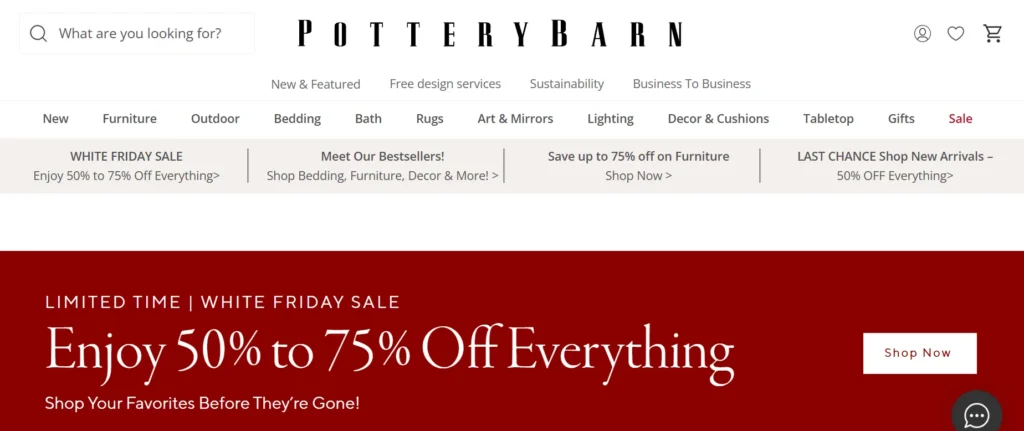Click 'Enjoy 50% to 75% Off Everything>' promo
Screen dimensions: 1024x431
point(126,175)
